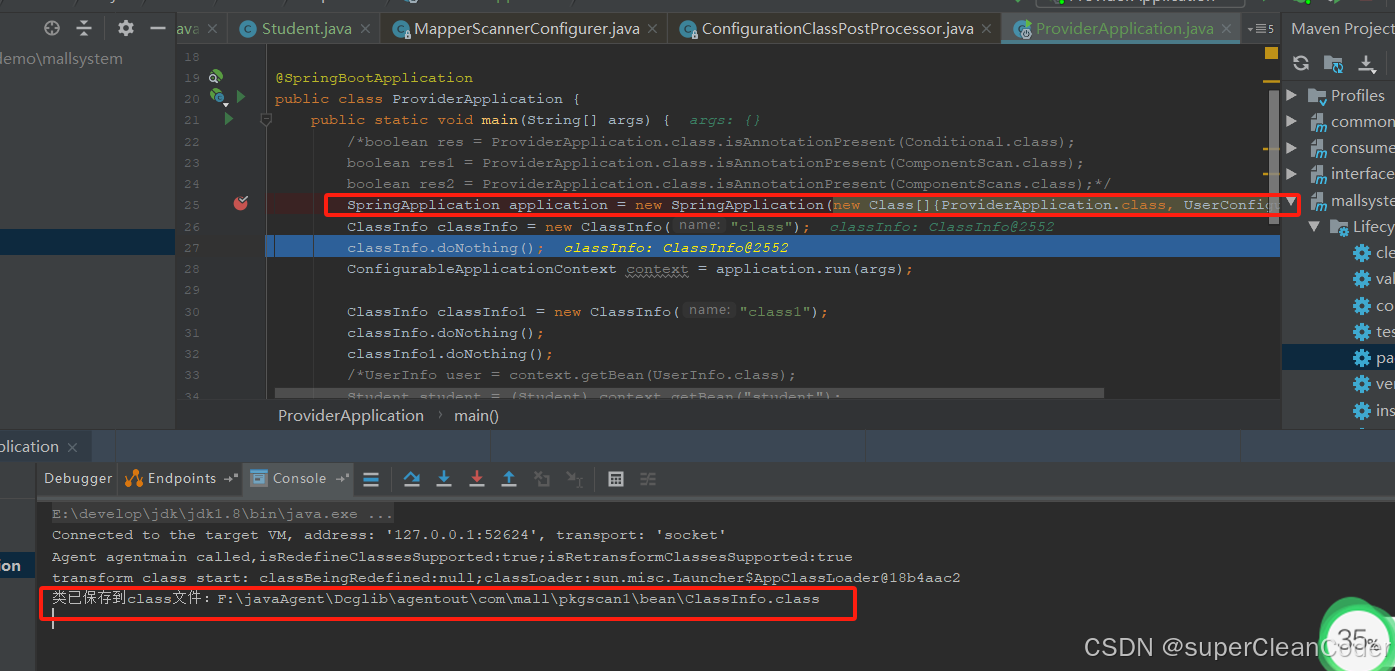
Task: Click the Step Over debugger icon
Action: tap(411, 478)
